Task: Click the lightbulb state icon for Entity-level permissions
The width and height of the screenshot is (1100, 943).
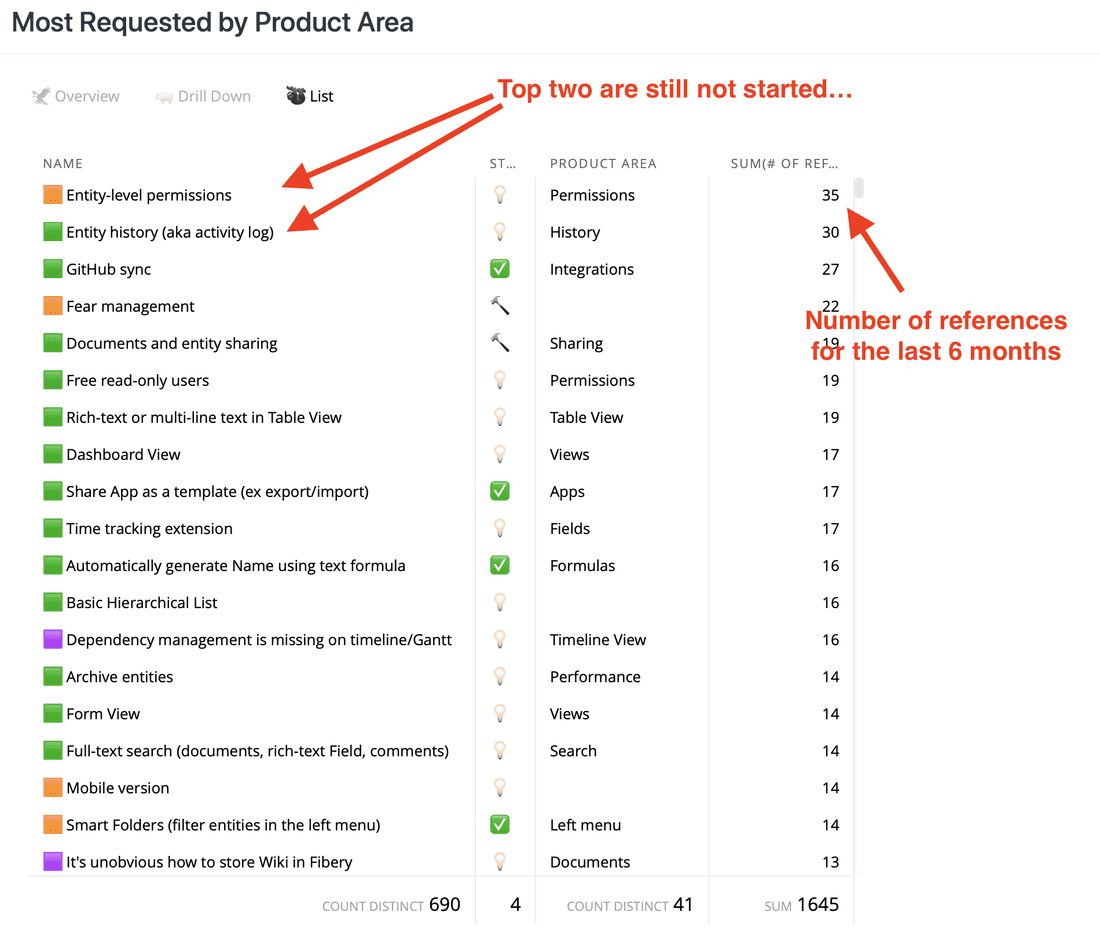Action: click(499, 194)
